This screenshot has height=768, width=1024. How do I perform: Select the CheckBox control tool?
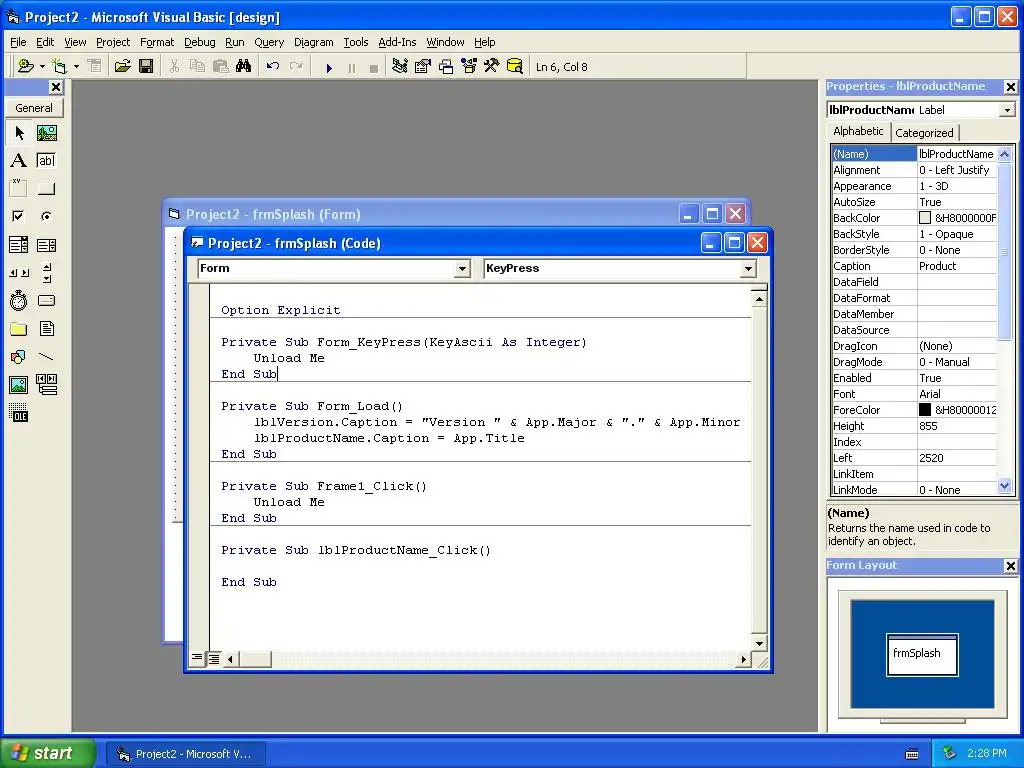click(19, 216)
